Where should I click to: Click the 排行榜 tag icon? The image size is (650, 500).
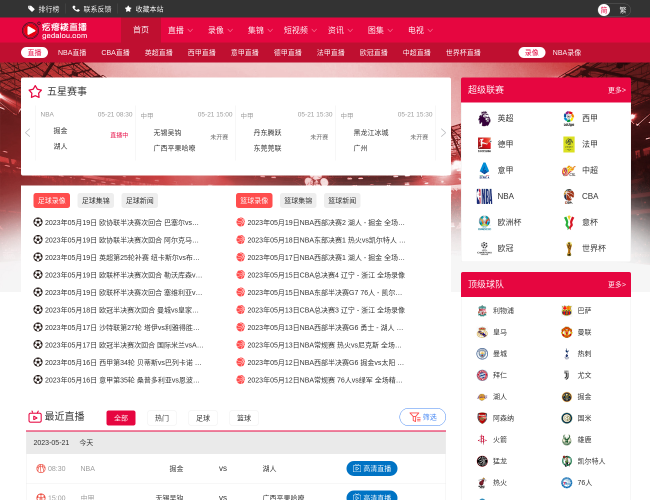click(x=31, y=9)
